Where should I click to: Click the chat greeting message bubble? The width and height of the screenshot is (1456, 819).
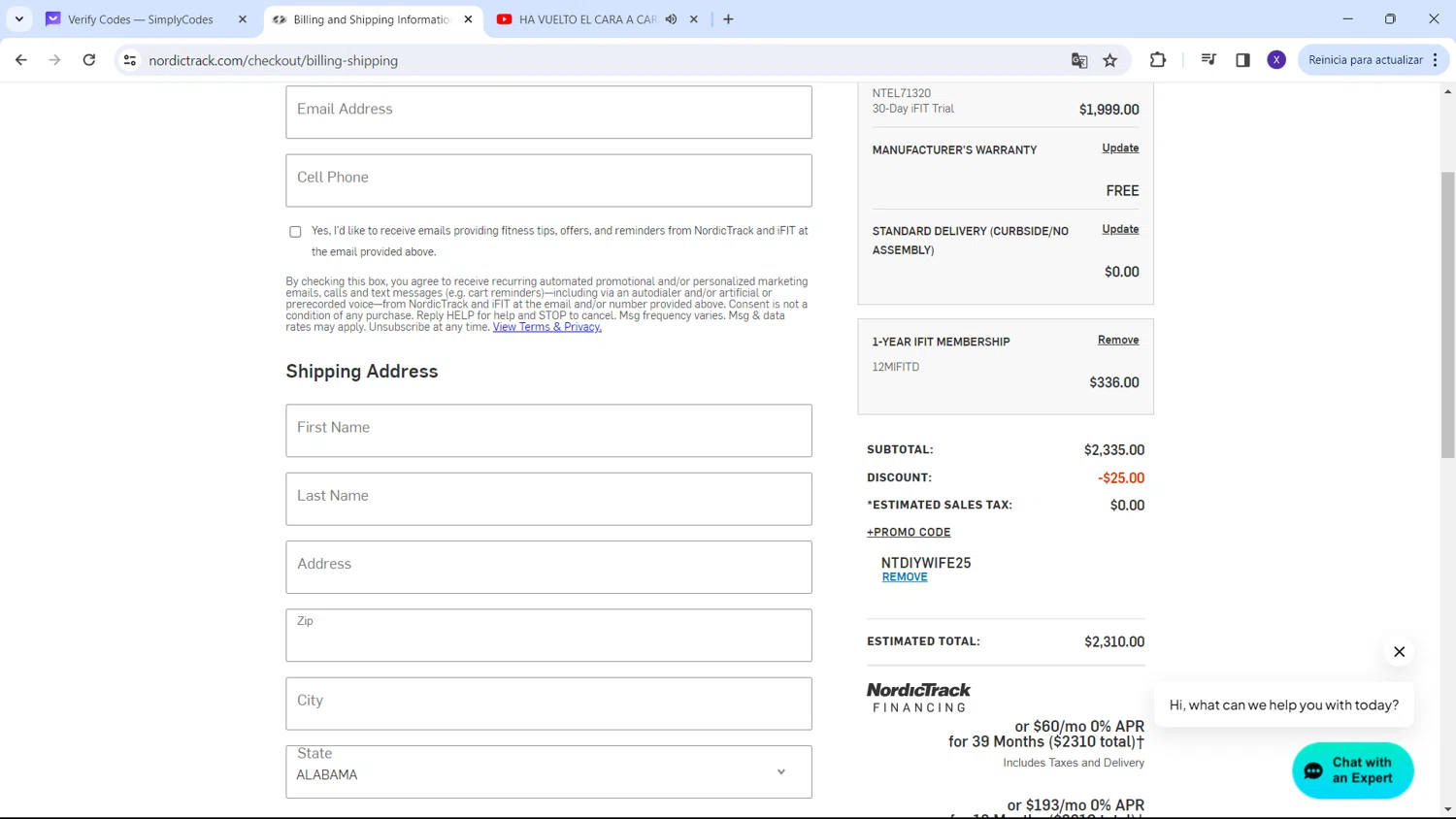tap(1283, 704)
